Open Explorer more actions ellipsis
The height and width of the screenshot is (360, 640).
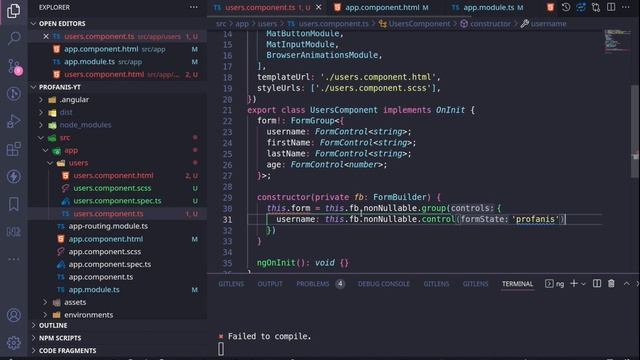coord(193,7)
